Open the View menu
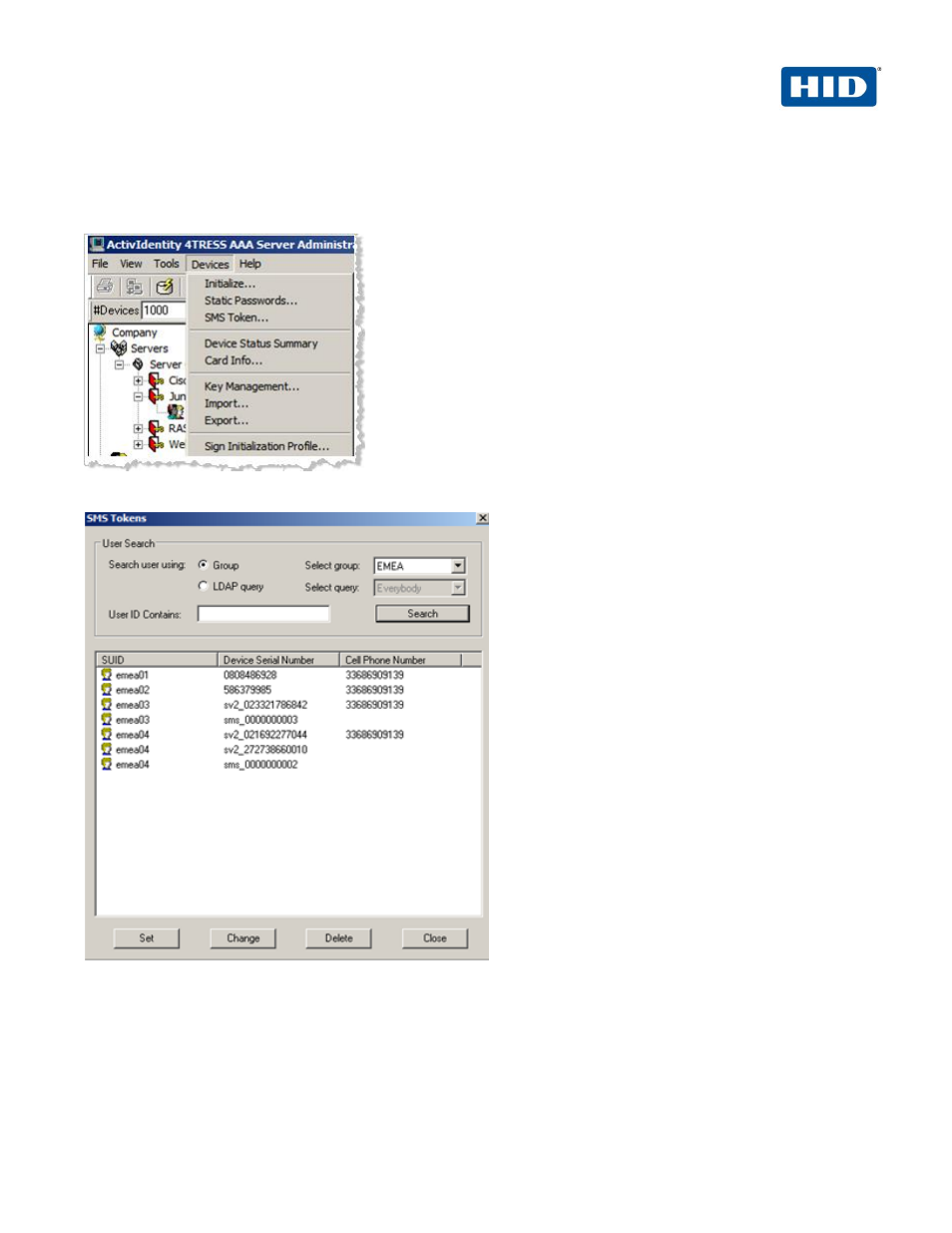The image size is (952, 1233). pos(131,265)
